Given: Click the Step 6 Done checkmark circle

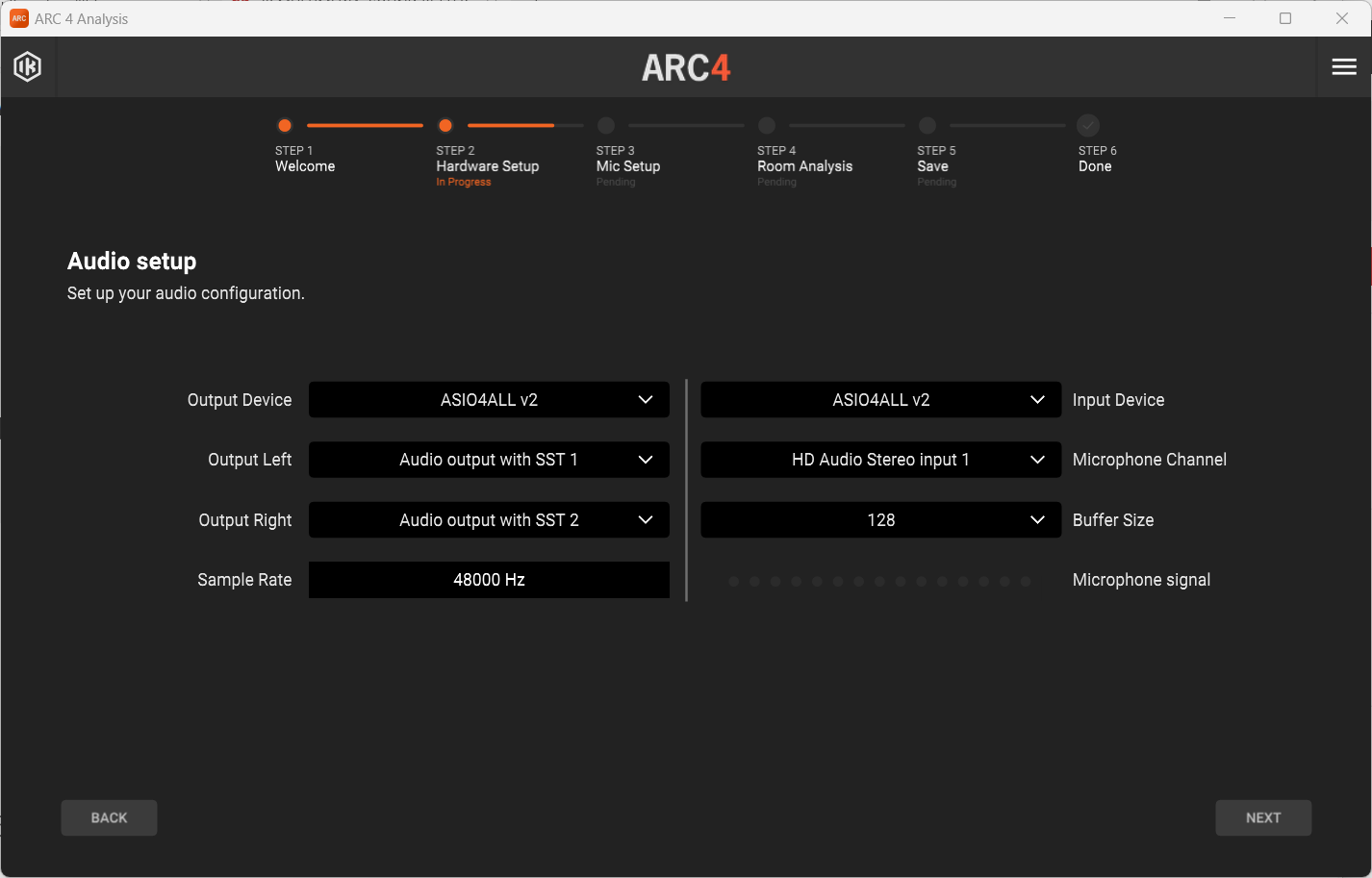Looking at the screenshot, I should pos(1088,125).
